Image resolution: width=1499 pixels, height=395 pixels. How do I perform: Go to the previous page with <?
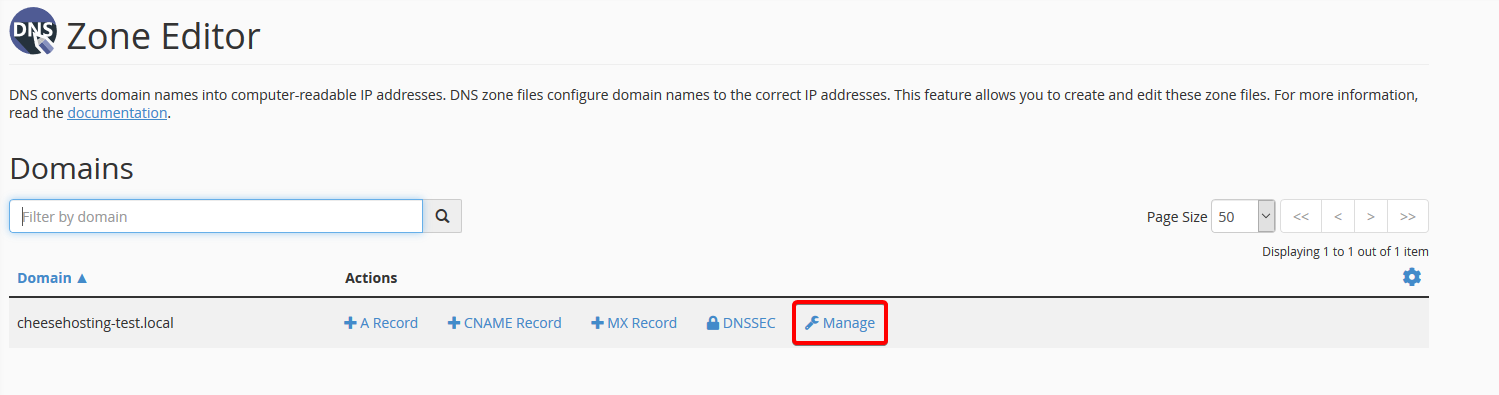click(1338, 216)
